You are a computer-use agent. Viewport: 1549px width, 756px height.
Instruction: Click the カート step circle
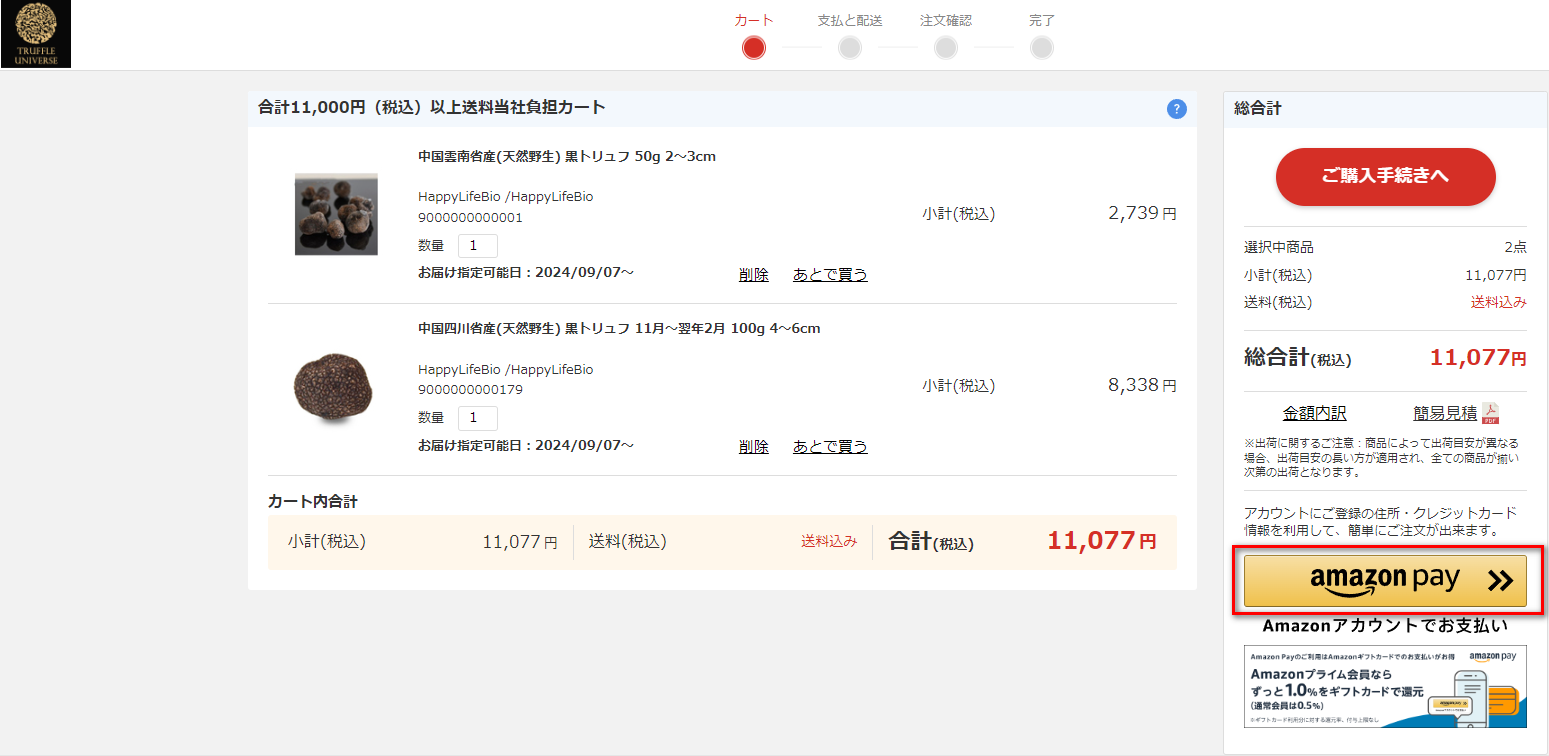coord(754,47)
